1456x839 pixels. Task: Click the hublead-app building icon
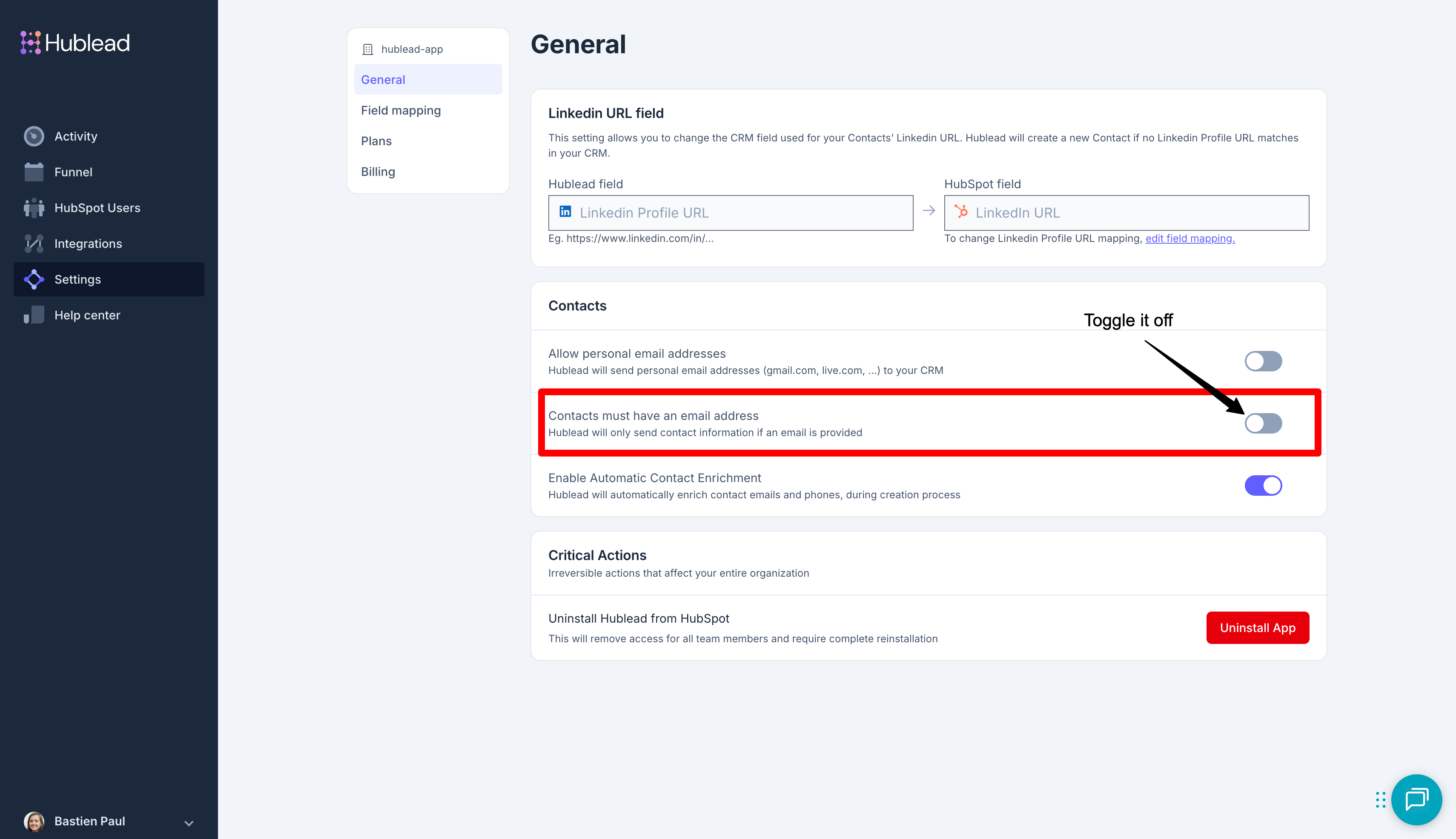tap(367, 49)
